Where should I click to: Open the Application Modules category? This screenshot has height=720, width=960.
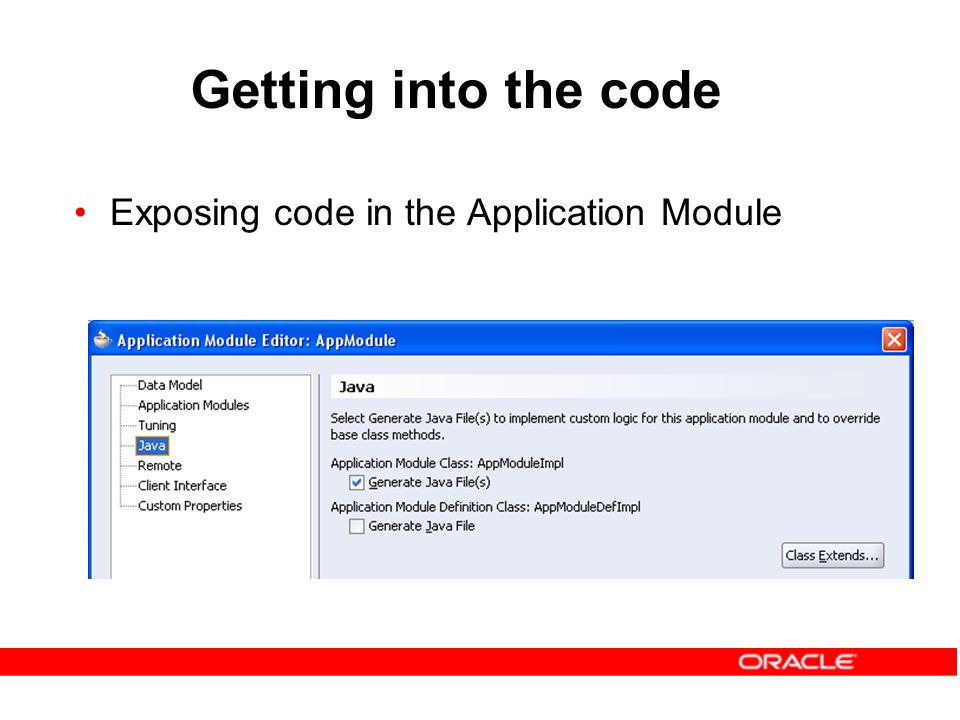tap(193, 405)
